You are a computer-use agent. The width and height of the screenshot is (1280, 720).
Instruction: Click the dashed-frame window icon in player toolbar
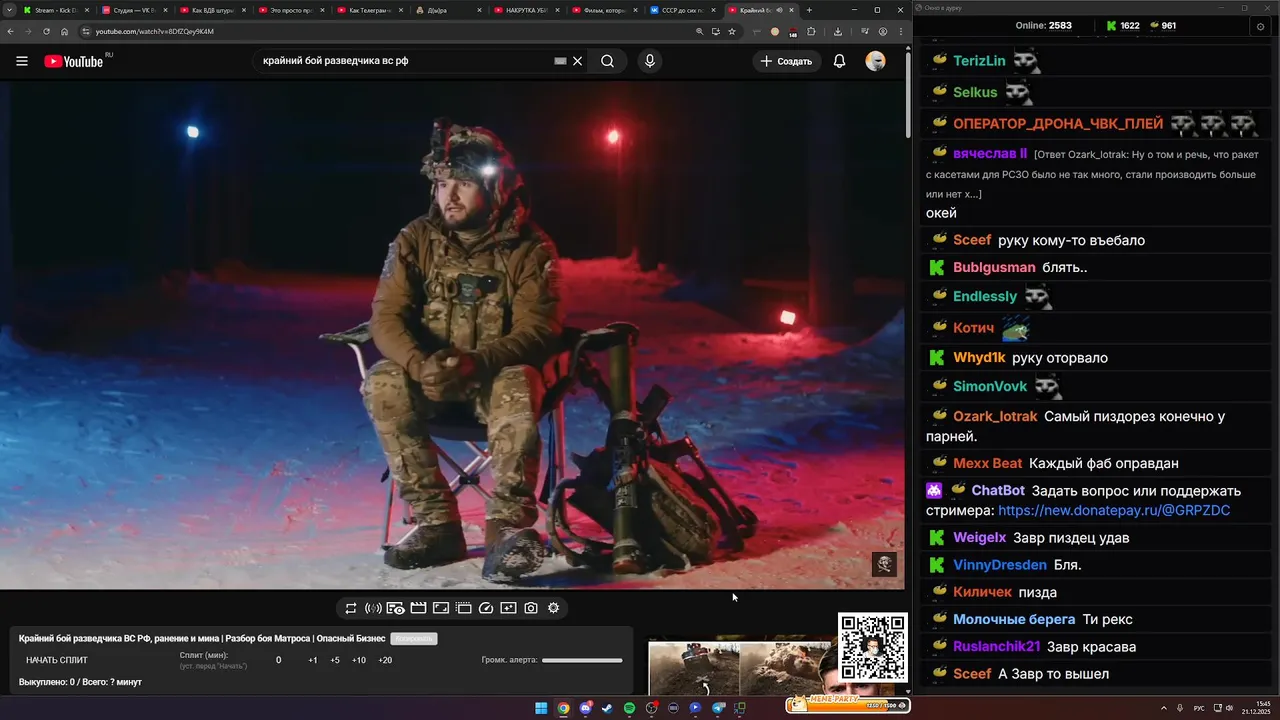464,608
